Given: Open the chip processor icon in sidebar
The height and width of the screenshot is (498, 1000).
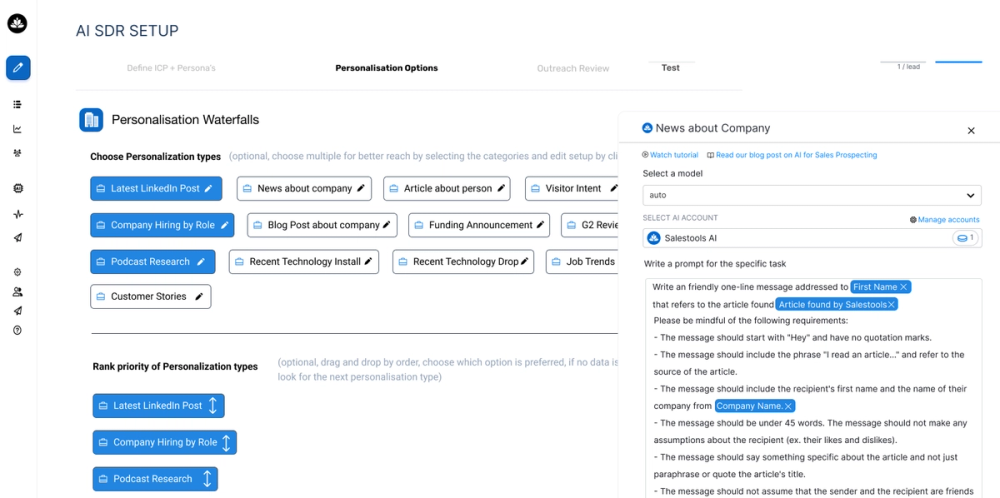Looking at the screenshot, I should 17,189.
